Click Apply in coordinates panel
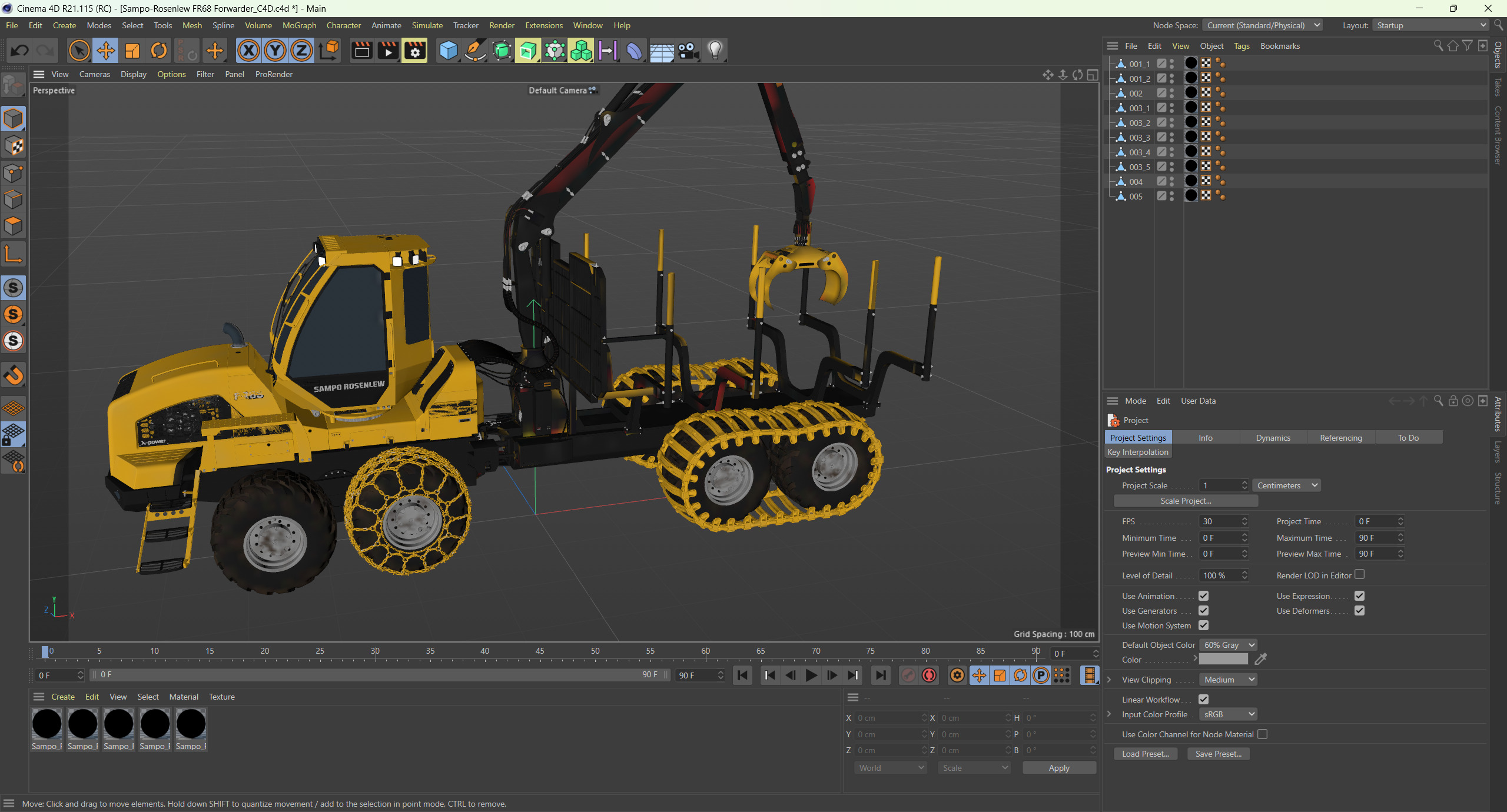Screen dimensions: 1507x812 [x=1059, y=768]
